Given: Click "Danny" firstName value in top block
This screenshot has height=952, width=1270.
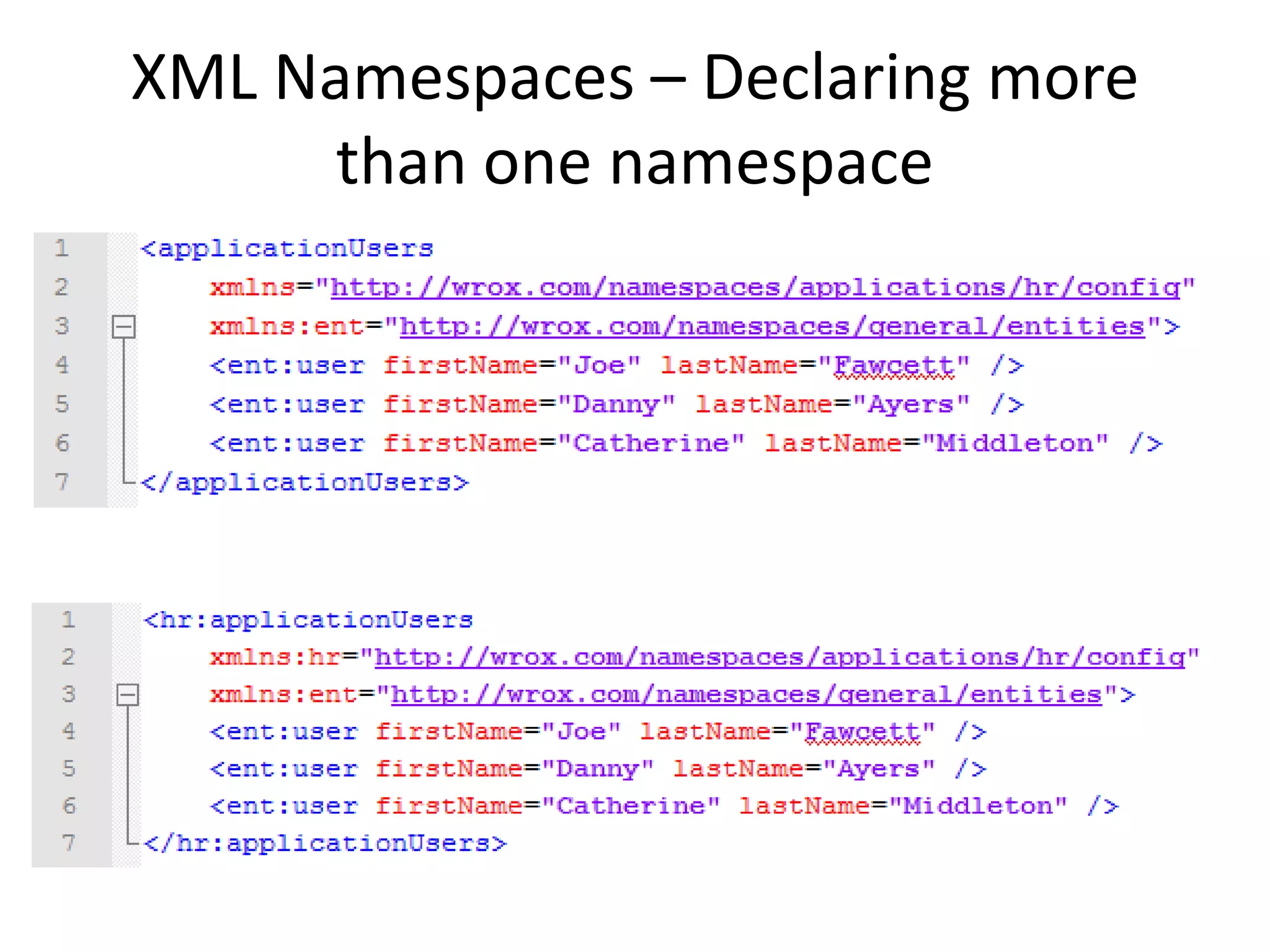Looking at the screenshot, I should coord(616,405).
